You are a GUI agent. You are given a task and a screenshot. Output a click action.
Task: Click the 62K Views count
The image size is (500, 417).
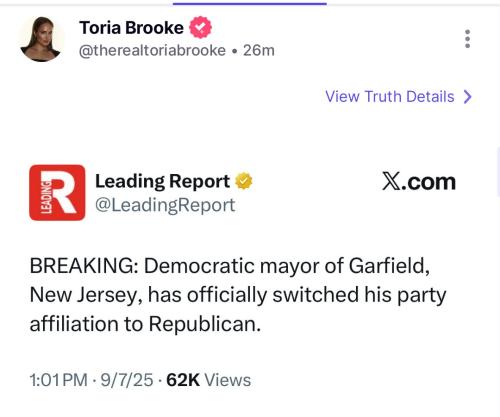point(208,380)
